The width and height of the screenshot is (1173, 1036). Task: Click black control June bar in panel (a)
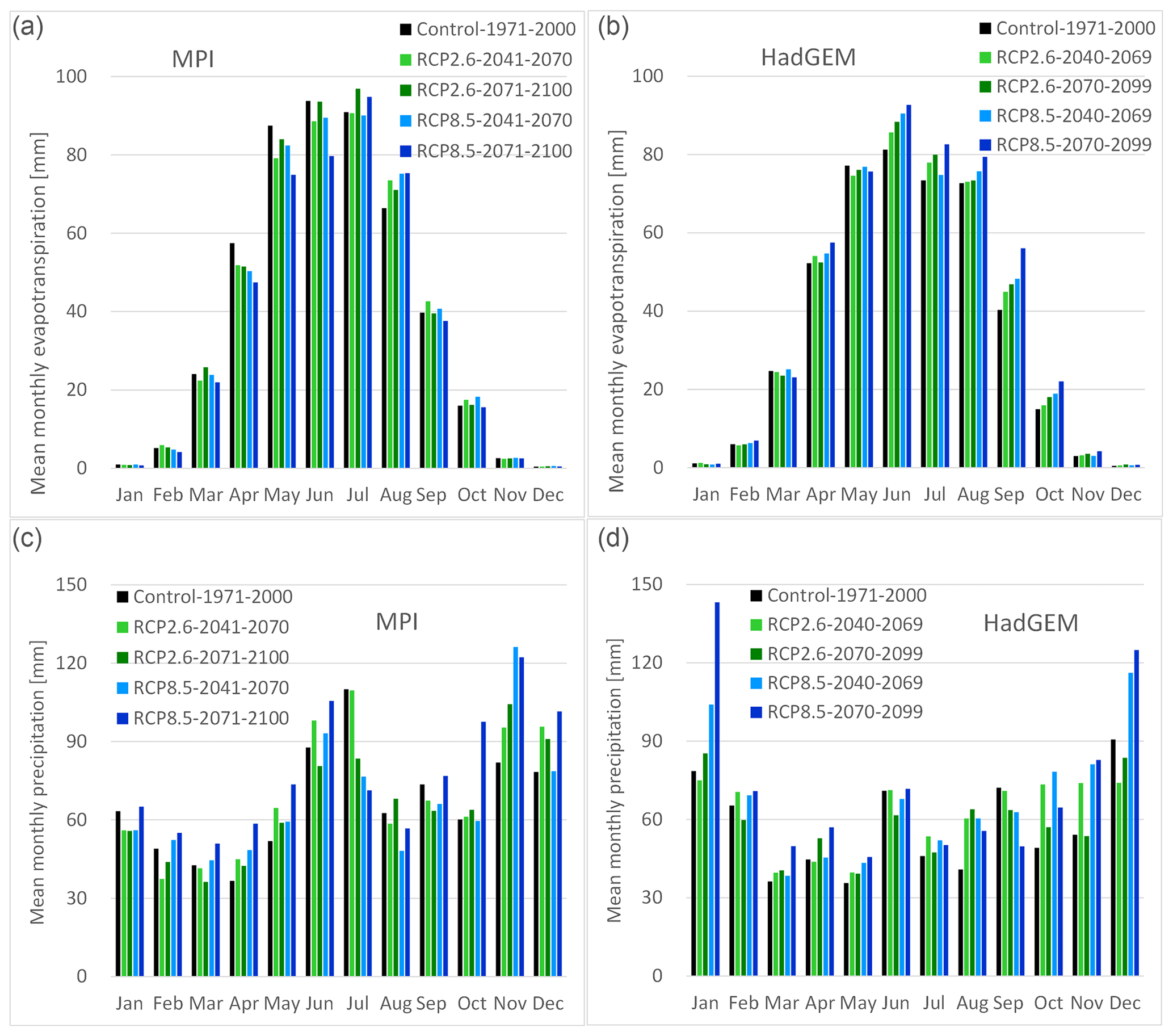pos(308,284)
